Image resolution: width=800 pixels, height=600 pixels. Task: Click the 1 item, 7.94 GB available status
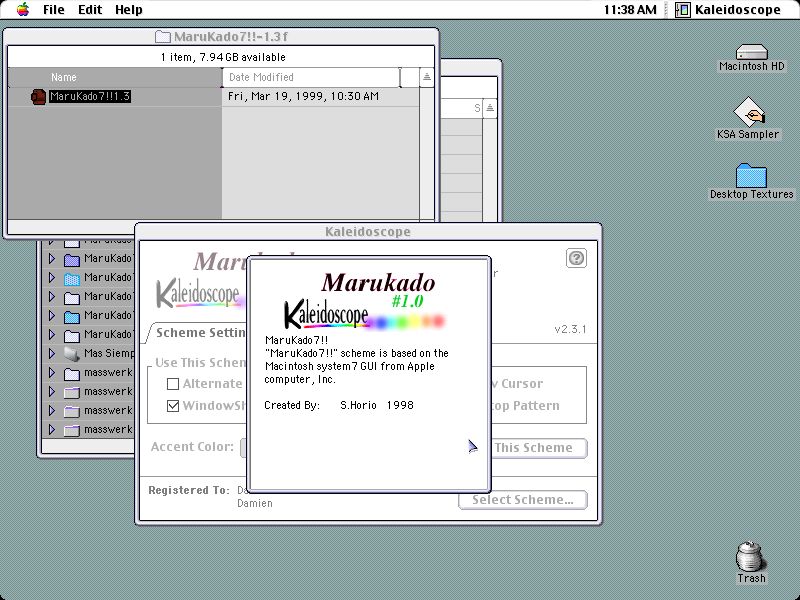coord(223,57)
